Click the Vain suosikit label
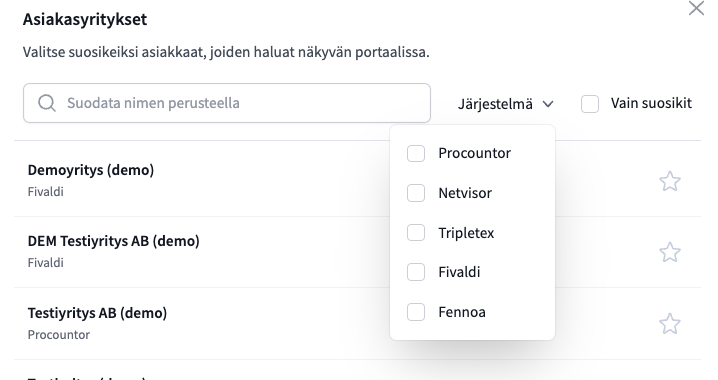The height and width of the screenshot is (380, 718). (x=651, y=103)
